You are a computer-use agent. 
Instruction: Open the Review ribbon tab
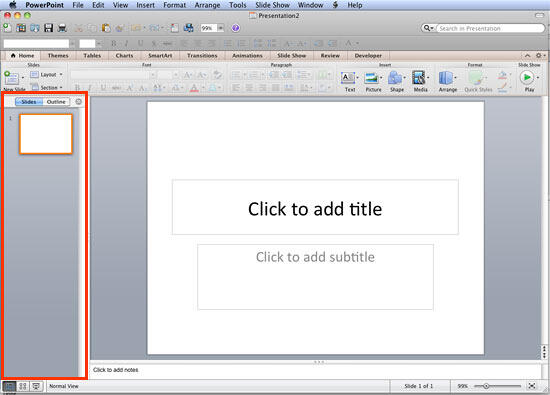click(x=330, y=55)
